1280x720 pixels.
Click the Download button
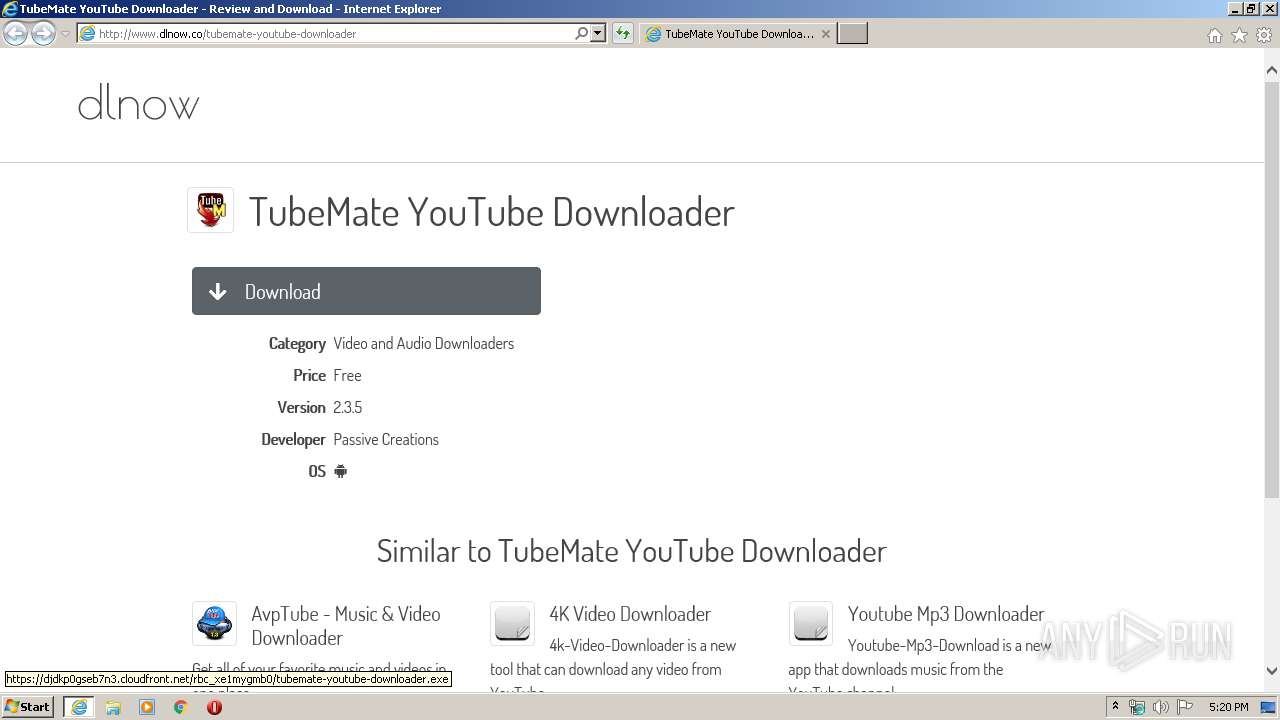coord(366,291)
